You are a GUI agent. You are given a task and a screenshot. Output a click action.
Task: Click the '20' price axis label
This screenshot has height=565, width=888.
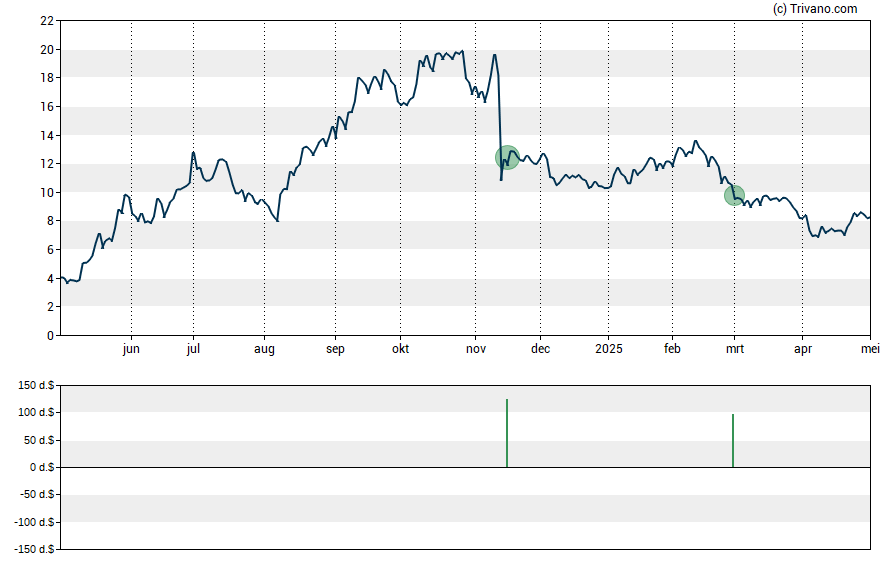tap(47, 50)
